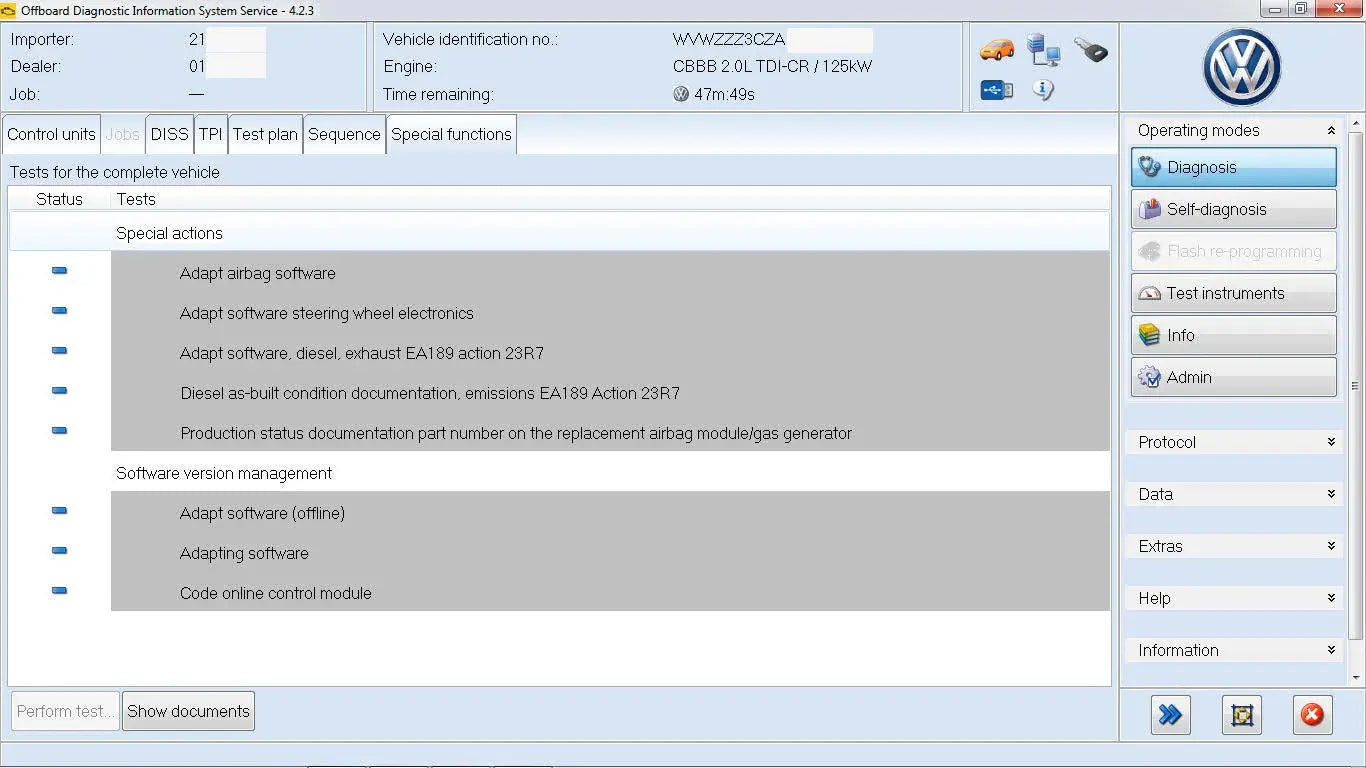Open the Extras dropdown
1366x768 pixels.
pyautogui.click(x=1233, y=545)
